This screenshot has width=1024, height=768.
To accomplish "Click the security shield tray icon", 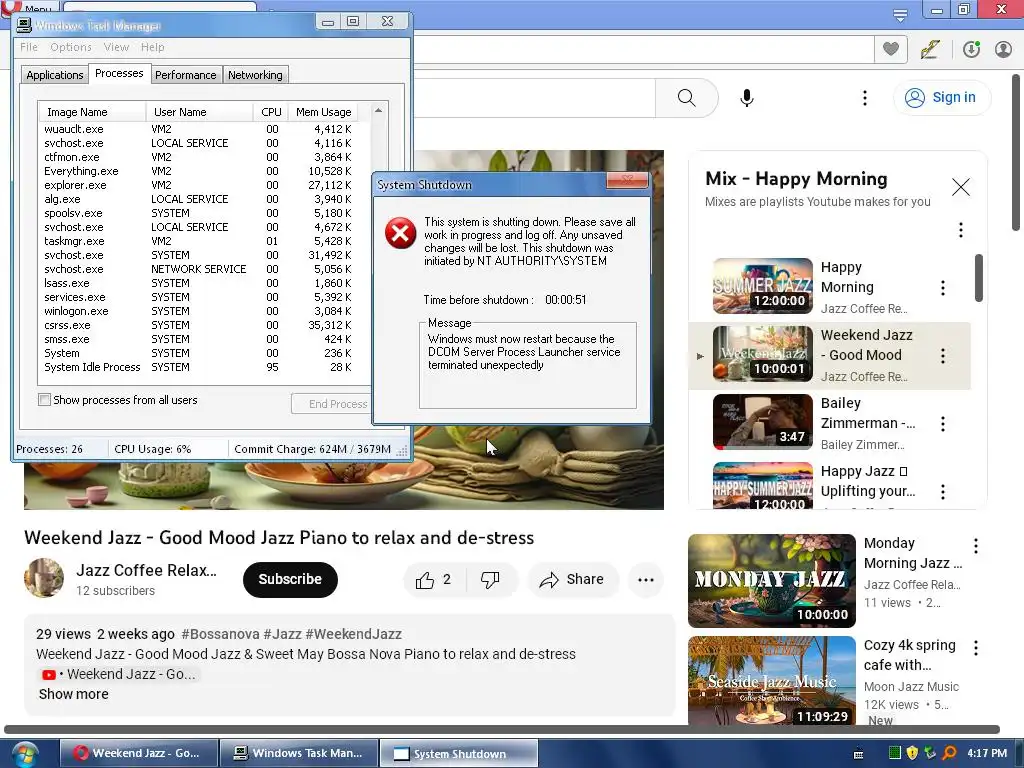I will pos(912,752).
